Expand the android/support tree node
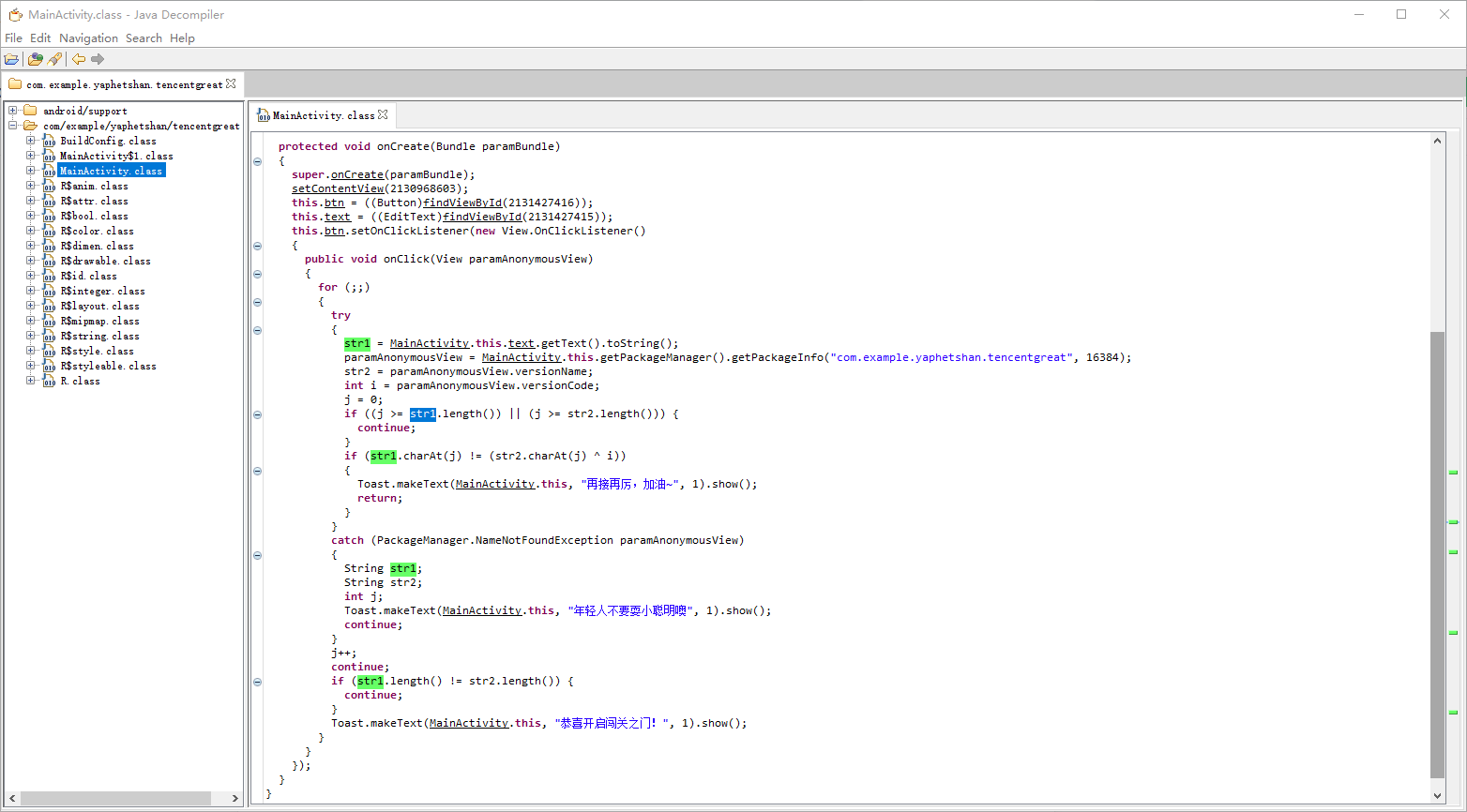This screenshot has width=1467, height=812. pyautogui.click(x=13, y=111)
